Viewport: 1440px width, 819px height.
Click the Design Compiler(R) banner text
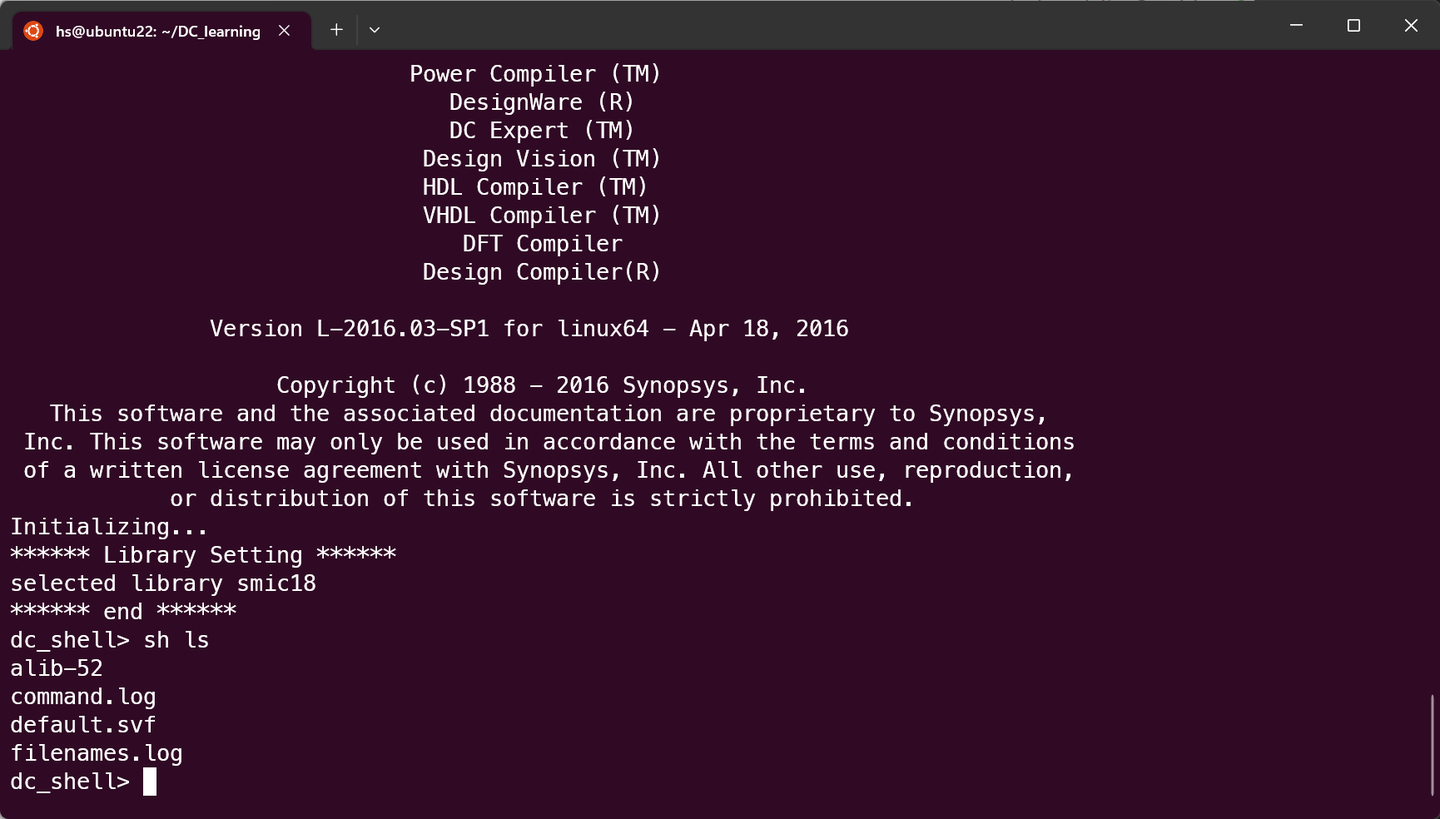pos(541,271)
